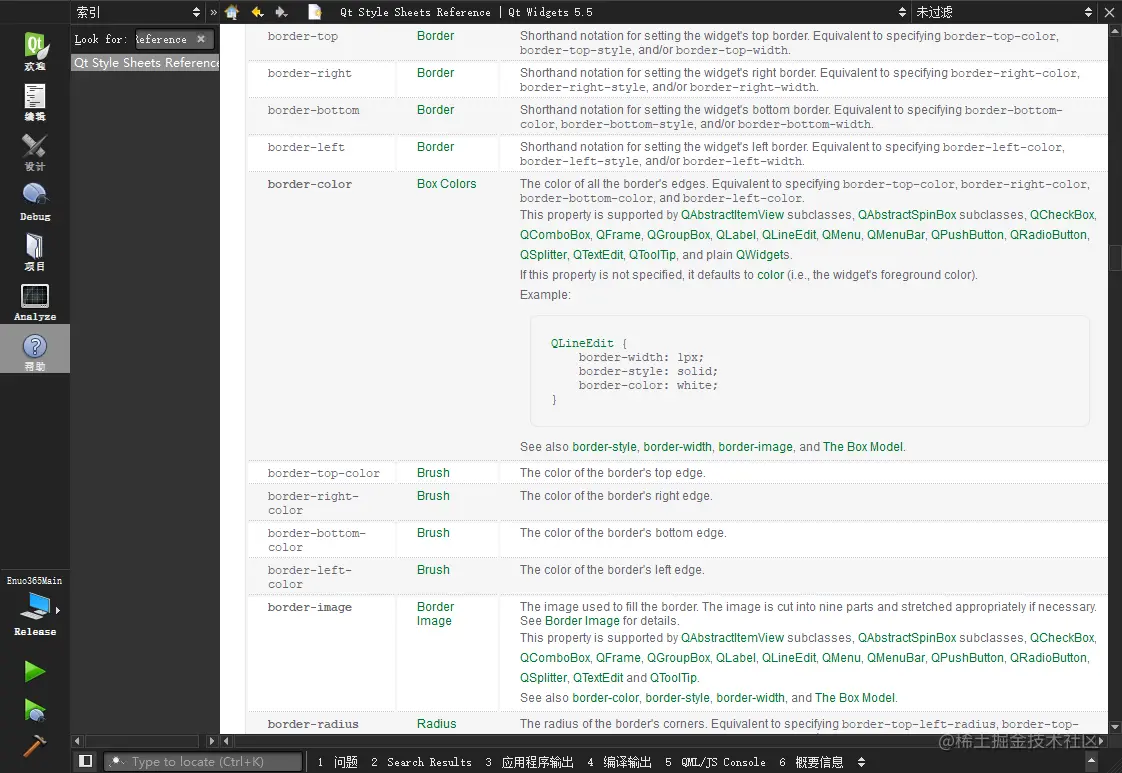Screen dimensions: 1122x773
Task: Click the vertical scrollbar thumb of the help page
Action: (x=1115, y=258)
